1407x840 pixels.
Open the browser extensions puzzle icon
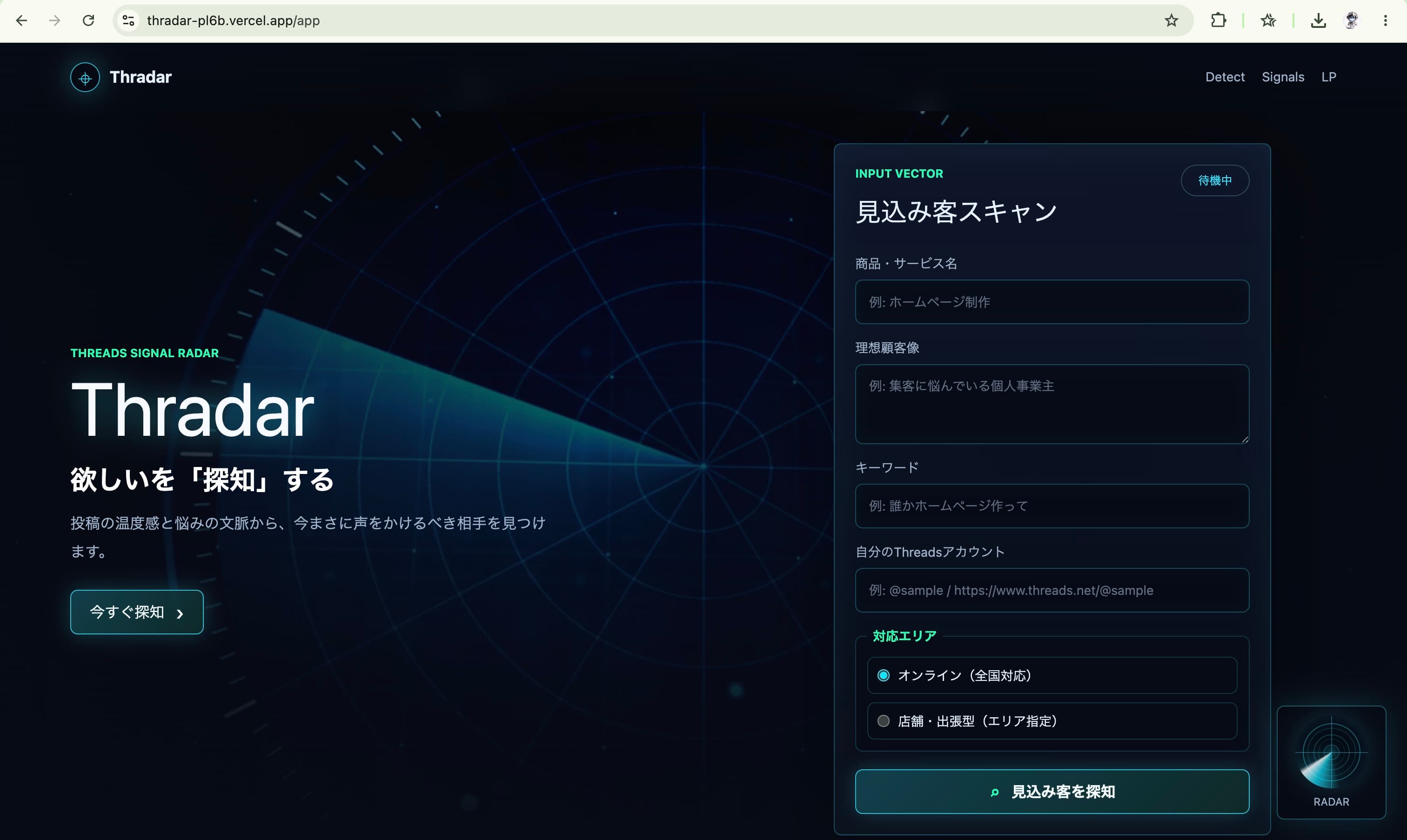point(1219,21)
